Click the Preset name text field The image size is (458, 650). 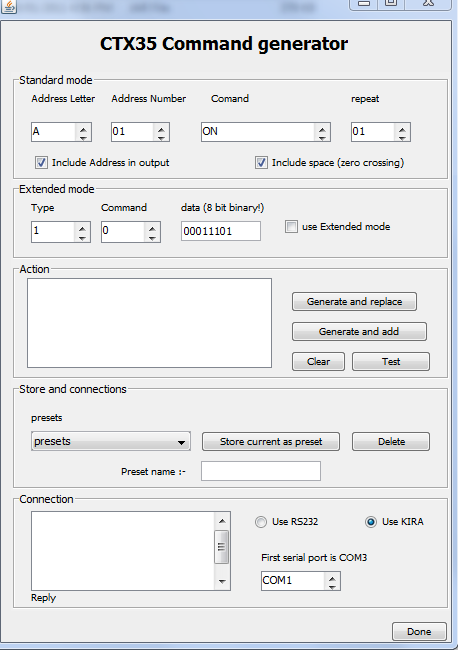(261, 471)
